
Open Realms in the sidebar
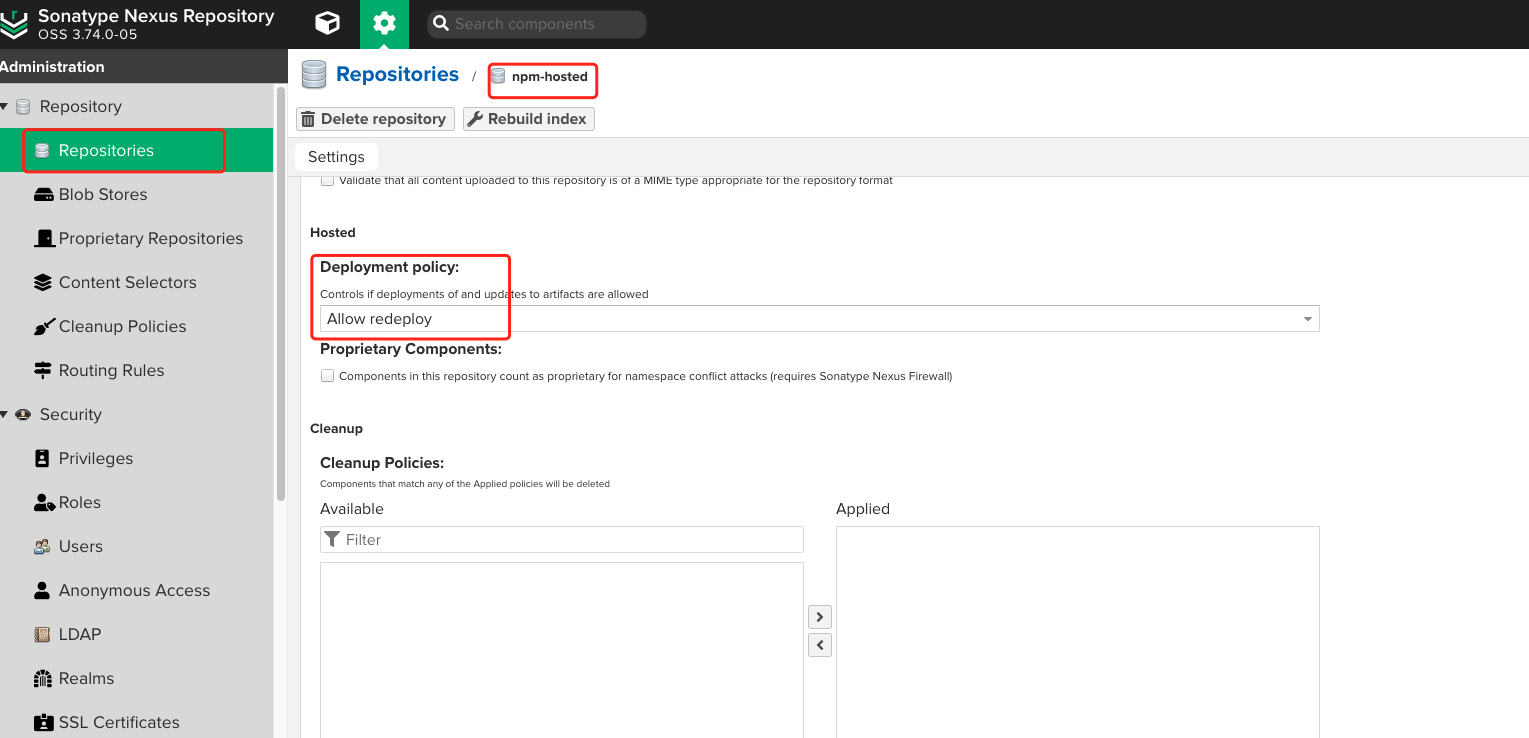tap(136, 679)
